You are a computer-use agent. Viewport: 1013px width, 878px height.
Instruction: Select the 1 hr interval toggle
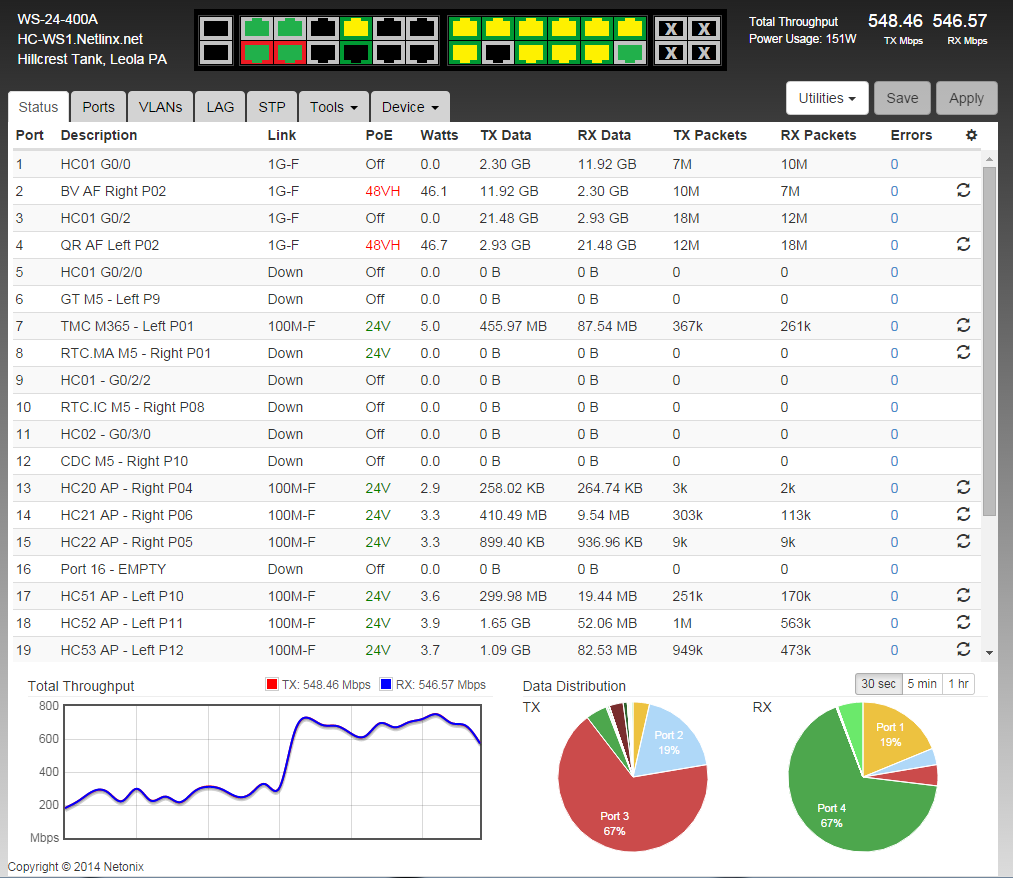click(x=958, y=684)
